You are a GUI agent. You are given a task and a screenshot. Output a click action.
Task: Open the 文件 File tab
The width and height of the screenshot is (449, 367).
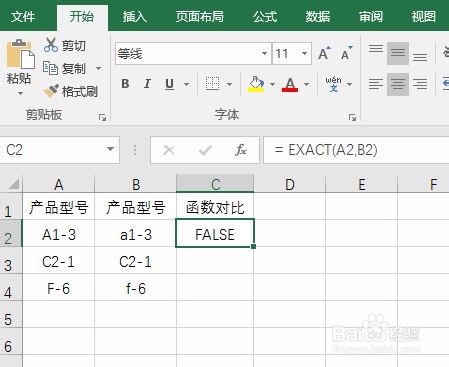click(22, 16)
